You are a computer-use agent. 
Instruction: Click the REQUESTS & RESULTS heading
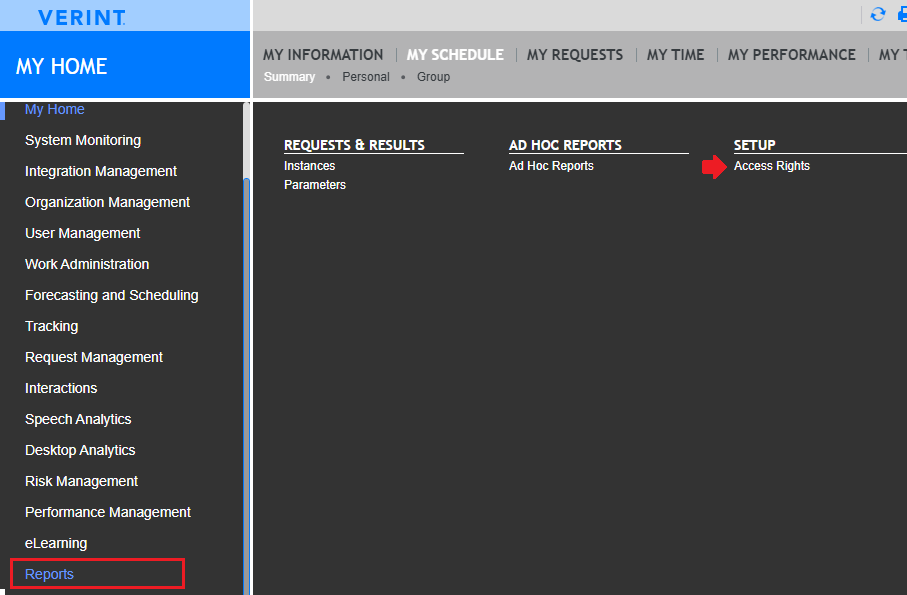coord(354,145)
